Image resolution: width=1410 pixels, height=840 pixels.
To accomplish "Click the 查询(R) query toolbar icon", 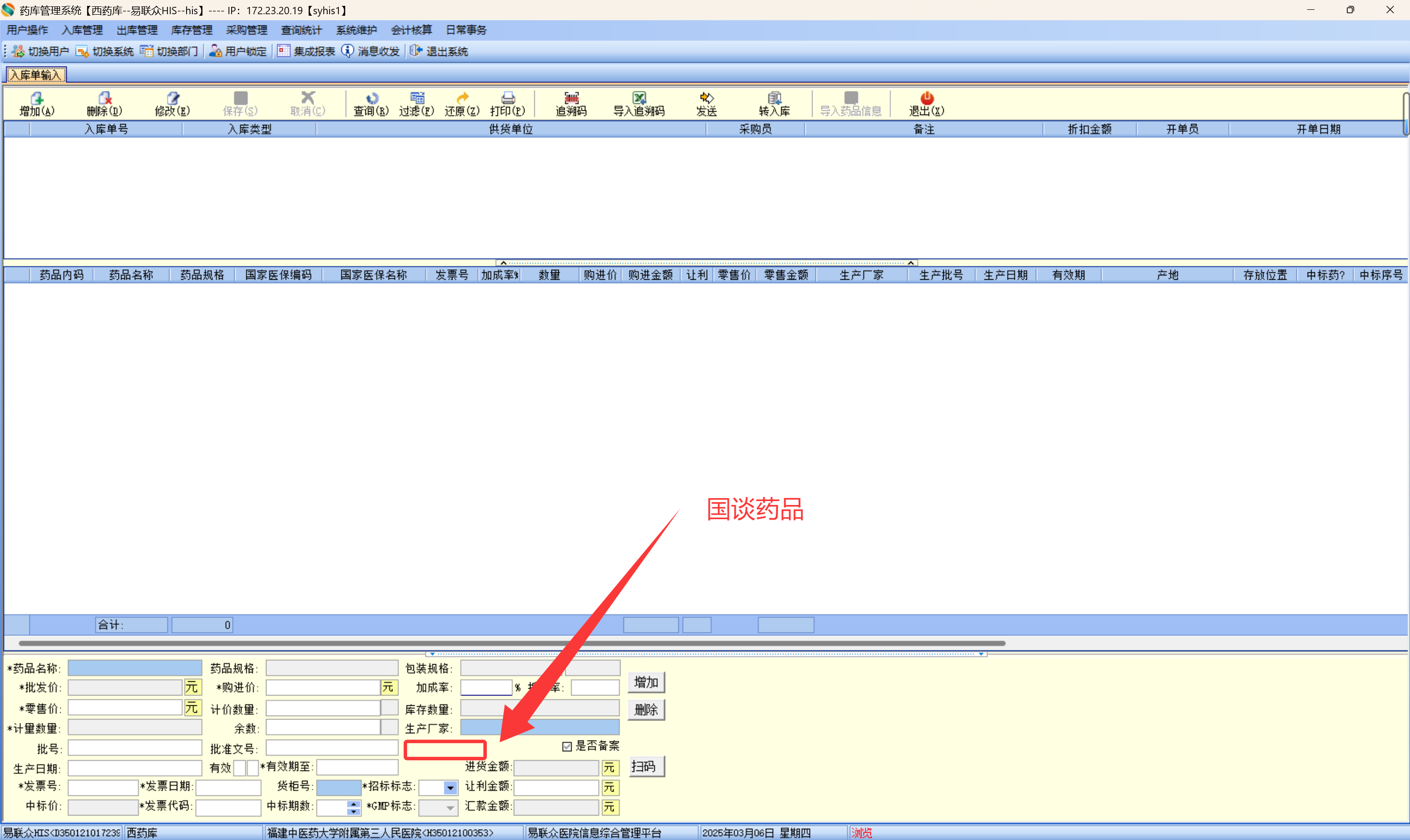I will click(371, 98).
